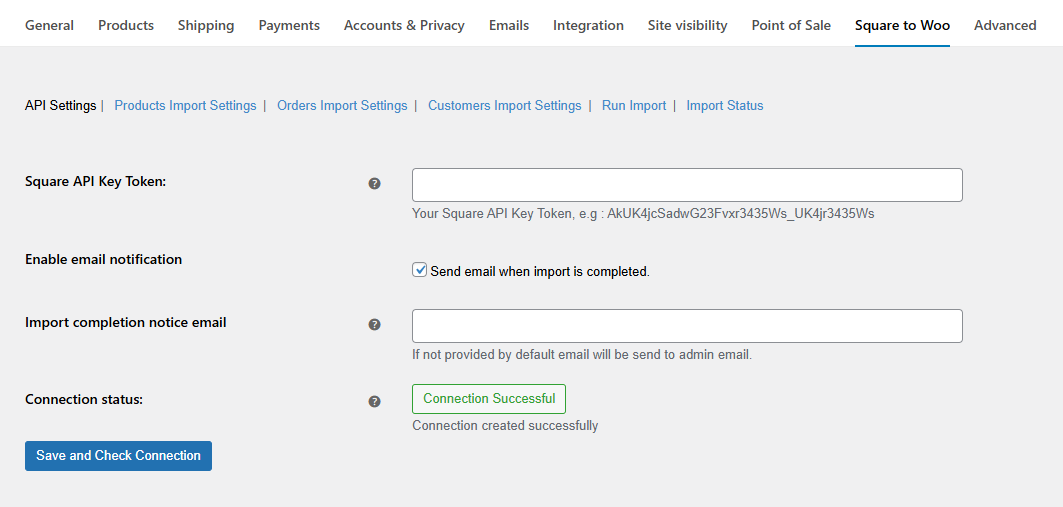Select the Payments tab
The width and height of the screenshot is (1063, 507).
pos(289,25)
